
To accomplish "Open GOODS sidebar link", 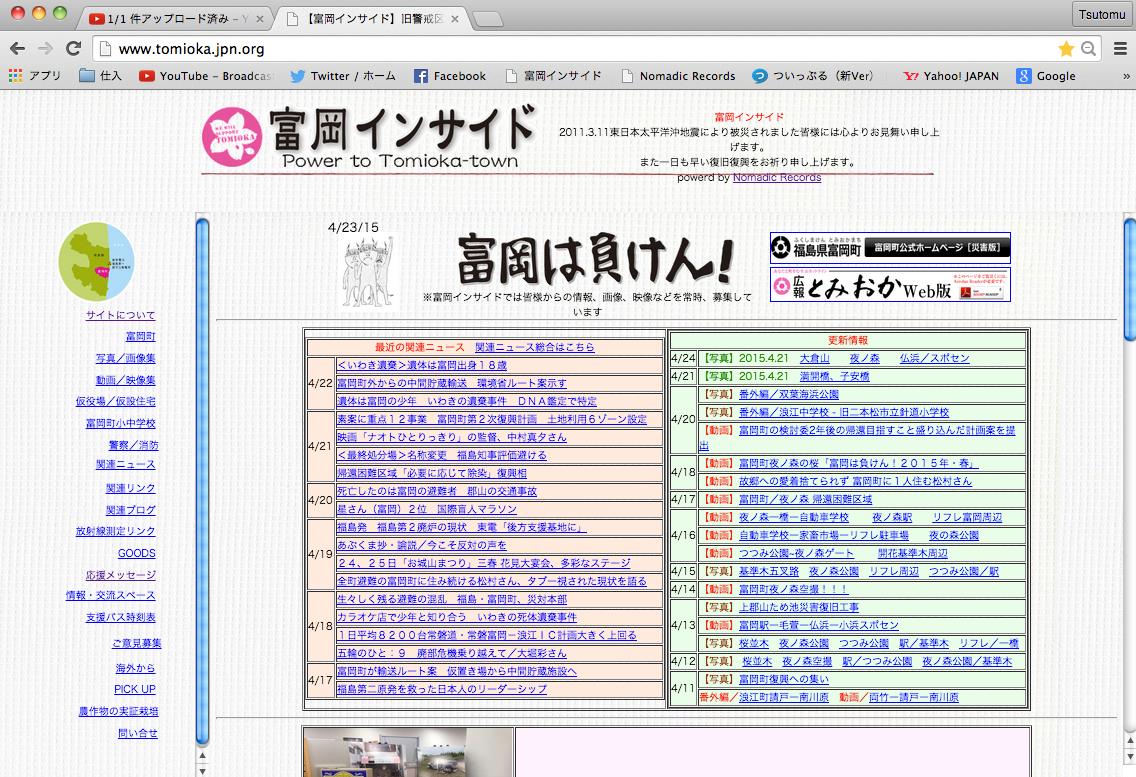I will 137,553.
